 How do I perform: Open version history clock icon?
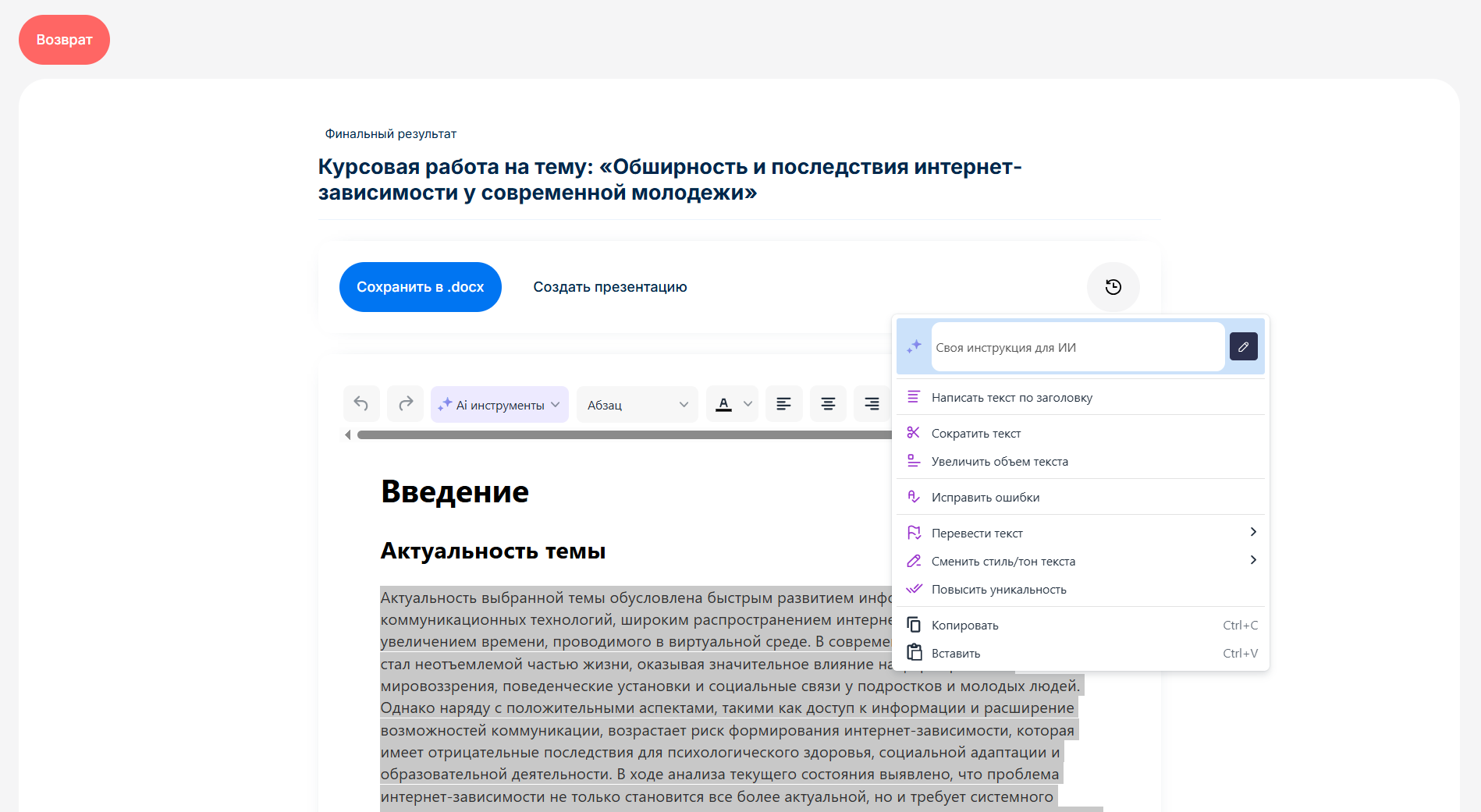pyautogui.click(x=1113, y=287)
